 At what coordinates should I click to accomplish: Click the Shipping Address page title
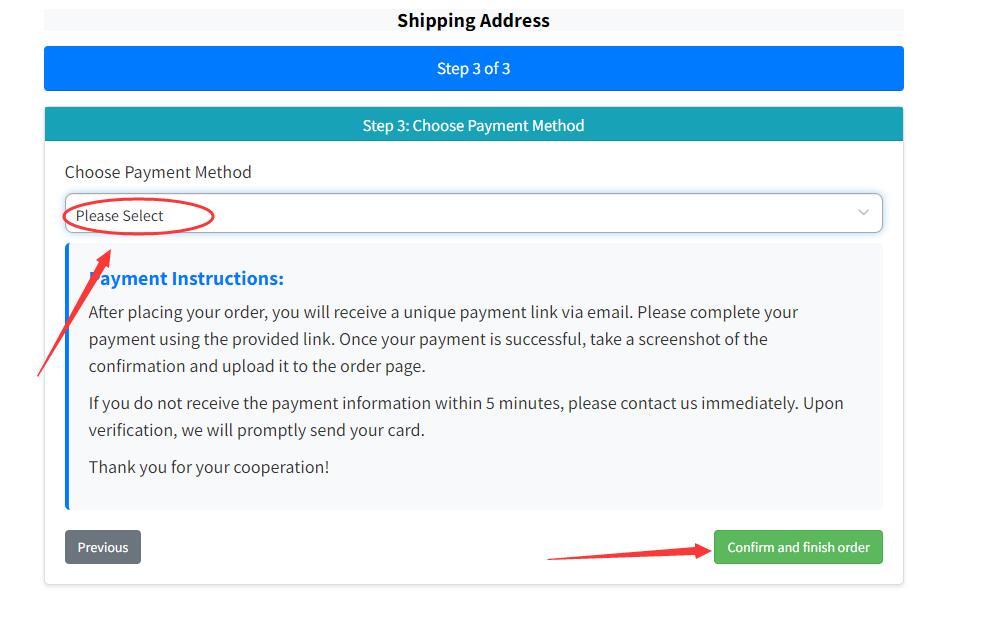pos(473,20)
